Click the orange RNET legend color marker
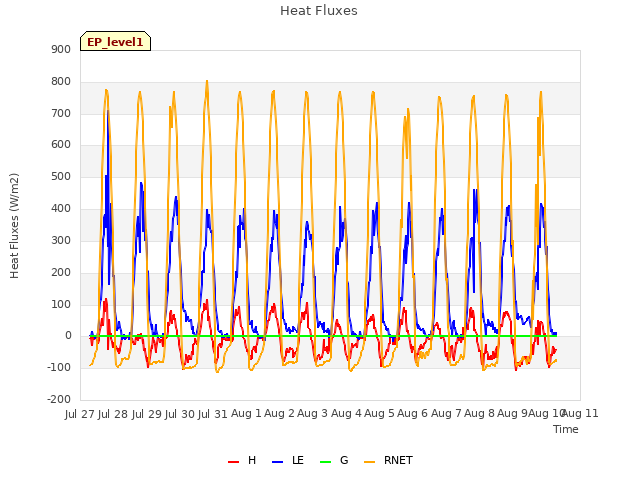Screen dimensions: 640x480 coord(369,462)
